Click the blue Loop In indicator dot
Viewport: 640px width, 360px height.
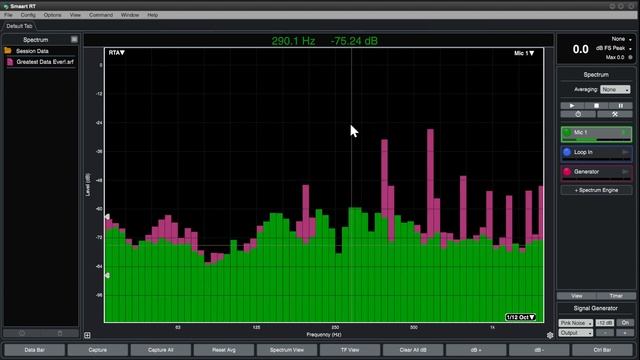(567, 152)
